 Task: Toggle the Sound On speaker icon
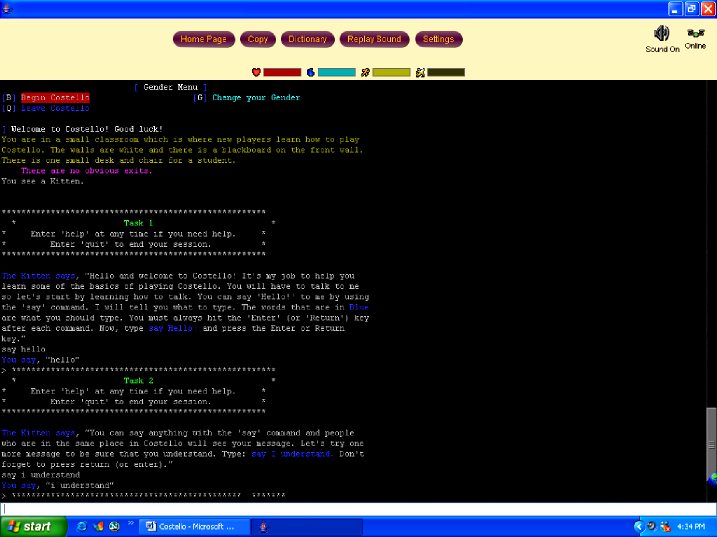tap(661, 34)
